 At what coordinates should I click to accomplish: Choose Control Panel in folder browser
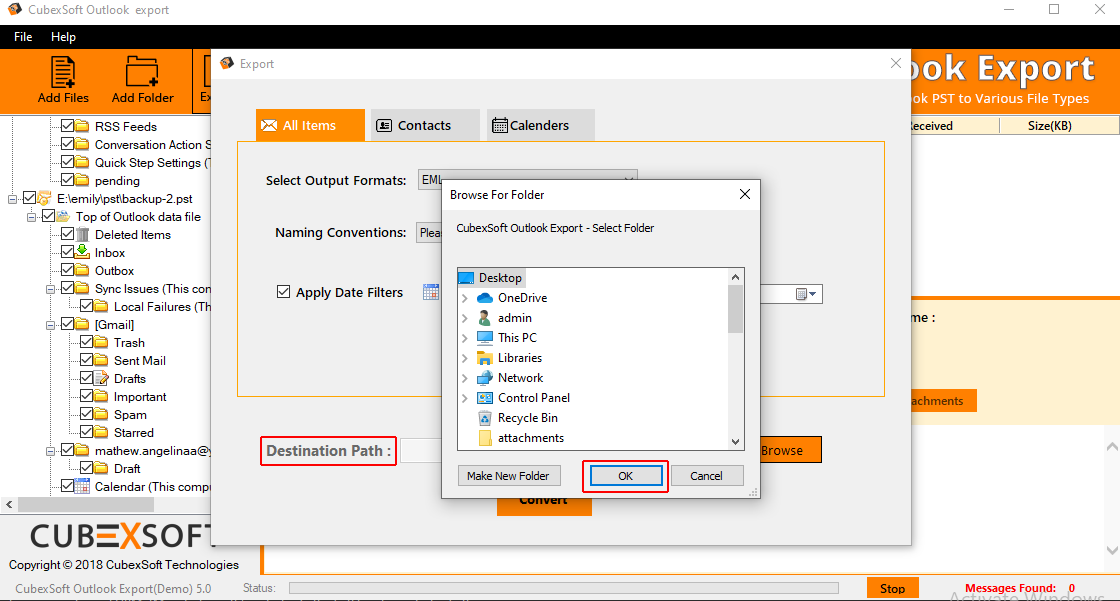tap(533, 398)
